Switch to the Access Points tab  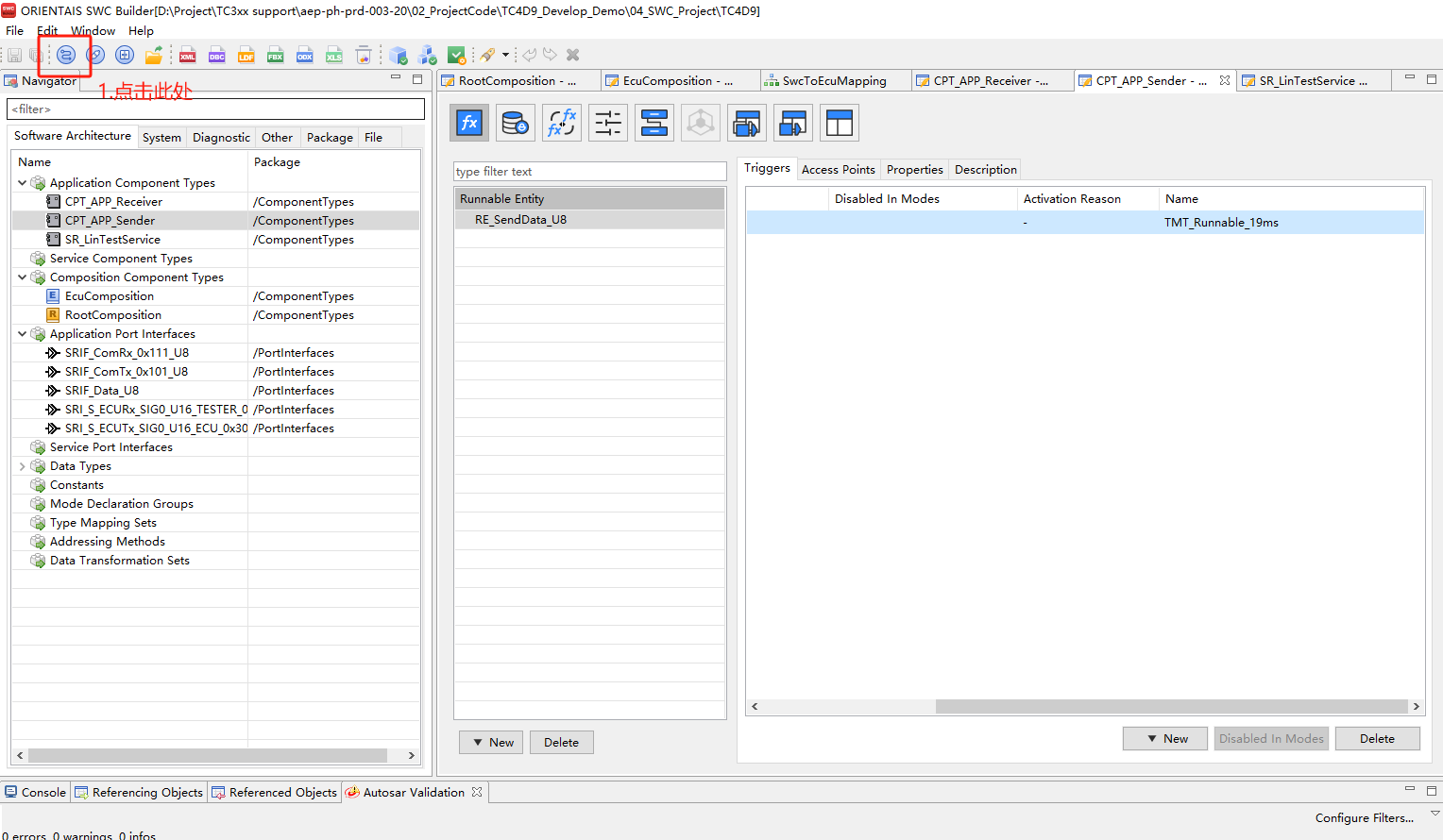(x=838, y=170)
